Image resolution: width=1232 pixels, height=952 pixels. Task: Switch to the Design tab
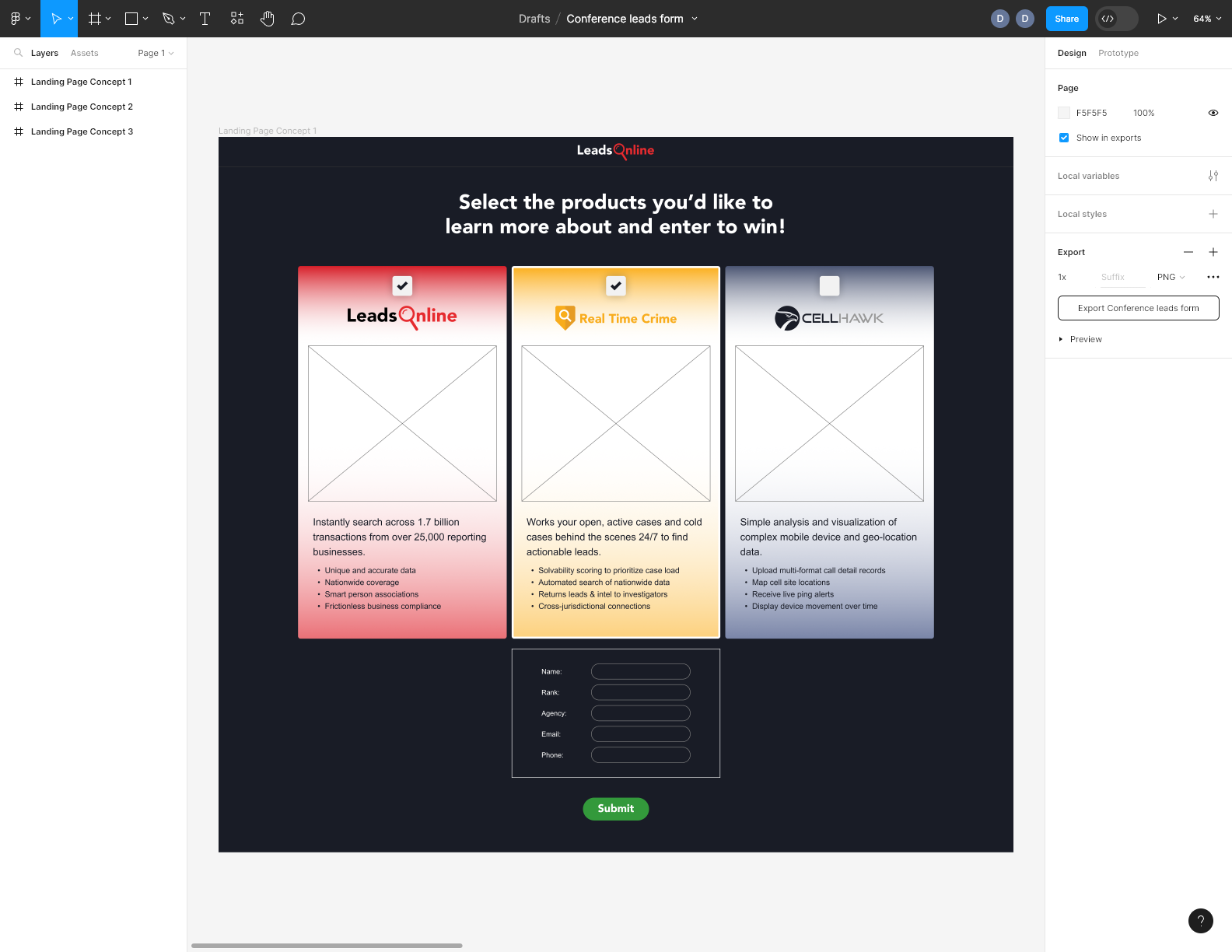[1072, 53]
